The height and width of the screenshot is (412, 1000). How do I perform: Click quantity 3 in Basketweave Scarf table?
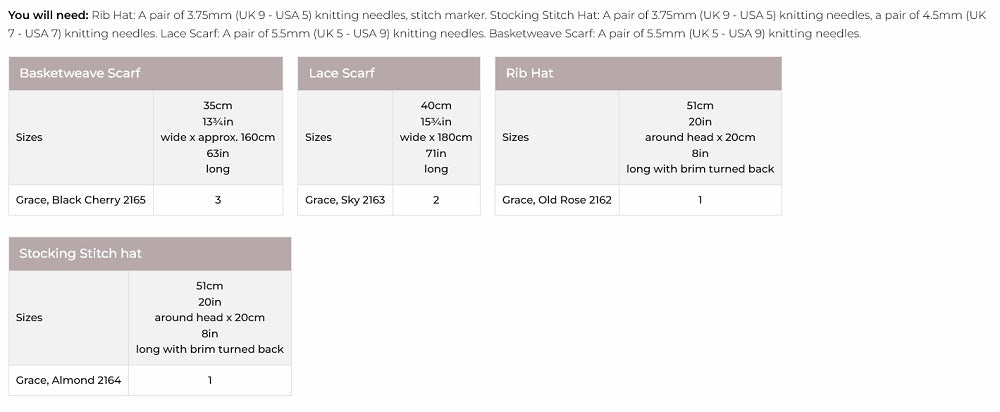coord(218,200)
